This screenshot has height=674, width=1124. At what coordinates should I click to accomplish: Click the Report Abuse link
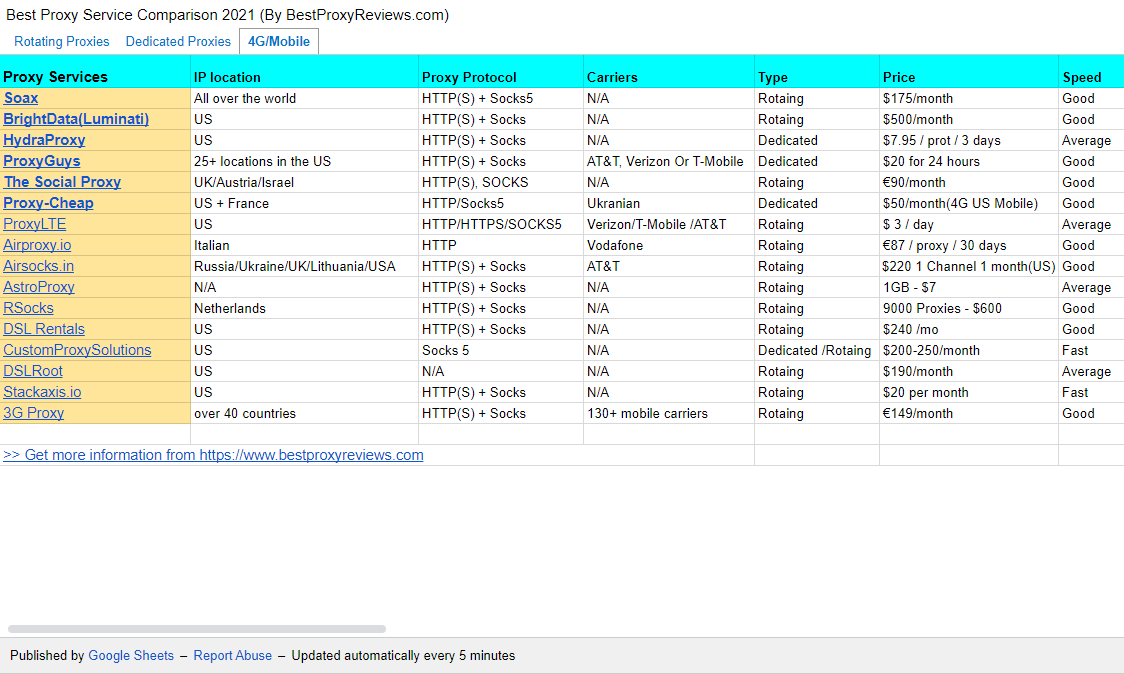[233, 656]
